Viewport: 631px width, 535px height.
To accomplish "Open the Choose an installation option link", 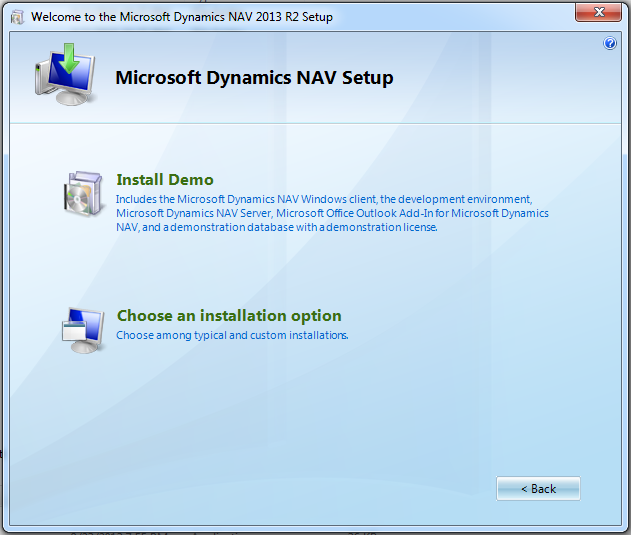I will click(229, 316).
